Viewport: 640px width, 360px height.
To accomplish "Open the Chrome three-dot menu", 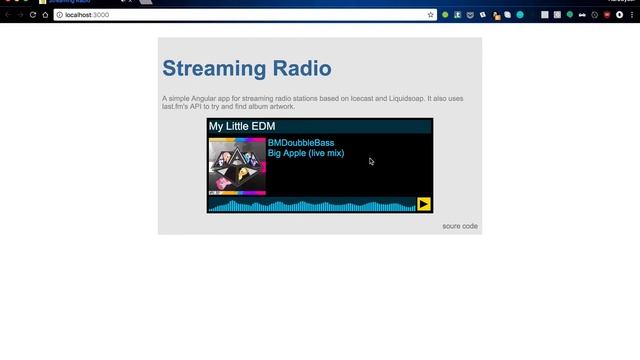I will tap(632, 15).
